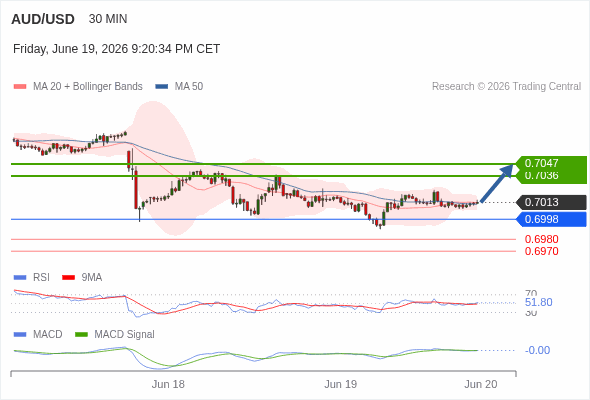Image resolution: width=590 pixels, height=400 pixels.
Task: Click the Jun 19 date axis label
Action: pos(341,384)
